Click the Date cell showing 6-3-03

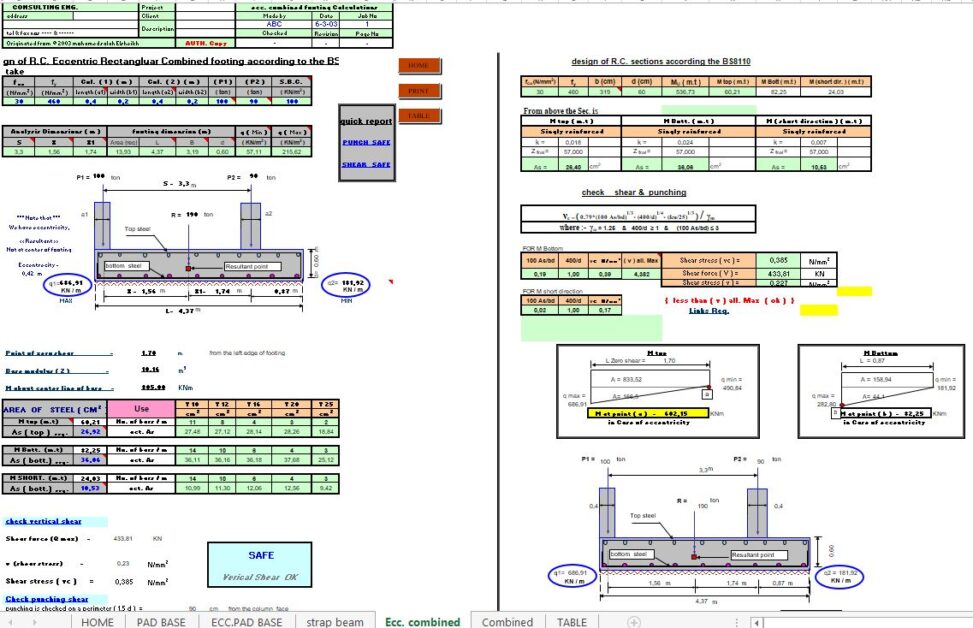[x=326, y=24]
